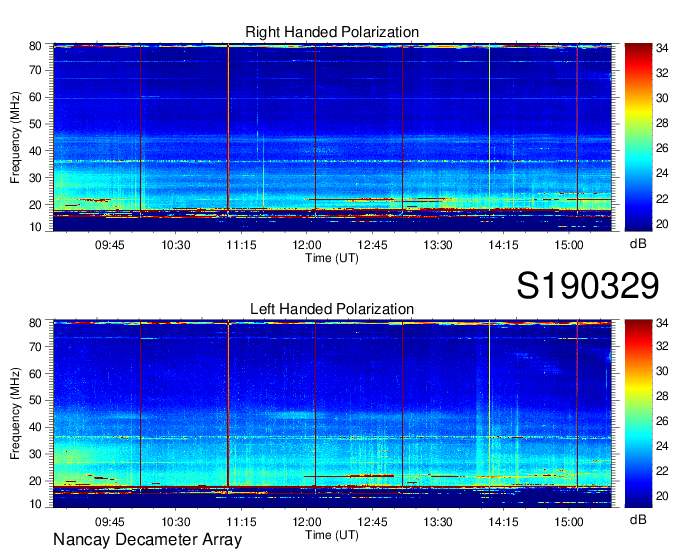680x552 pixels.
Task: Click the 15:00 tick label on the upper plot
Action: tap(569, 245)
